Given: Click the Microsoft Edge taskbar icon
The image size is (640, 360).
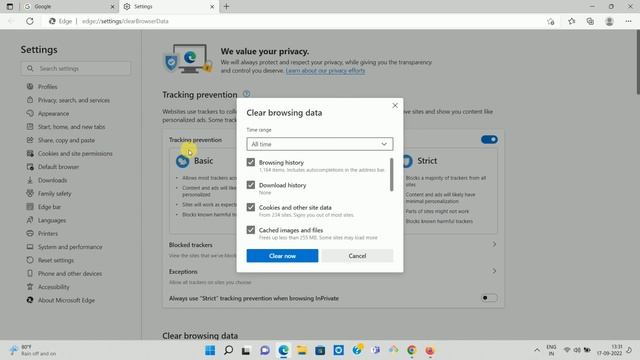Looking at the screenshot, I should [283, 350].
